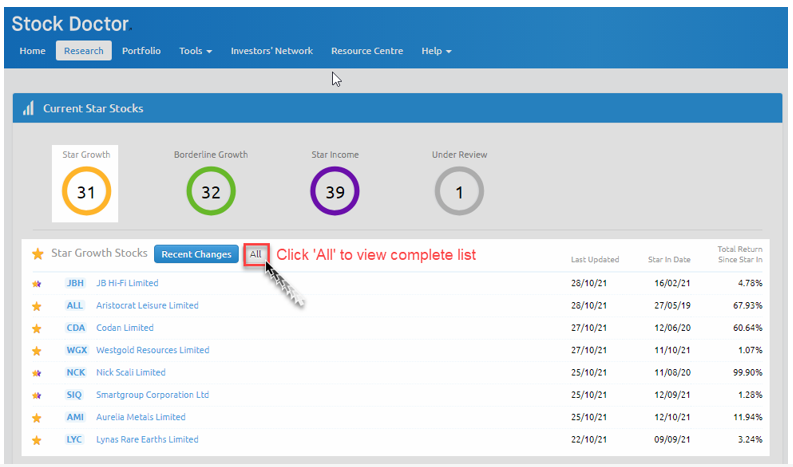Select the 67.93% return value
The height and width of the screenshot is (467, 793).
(x=747, y=306)
